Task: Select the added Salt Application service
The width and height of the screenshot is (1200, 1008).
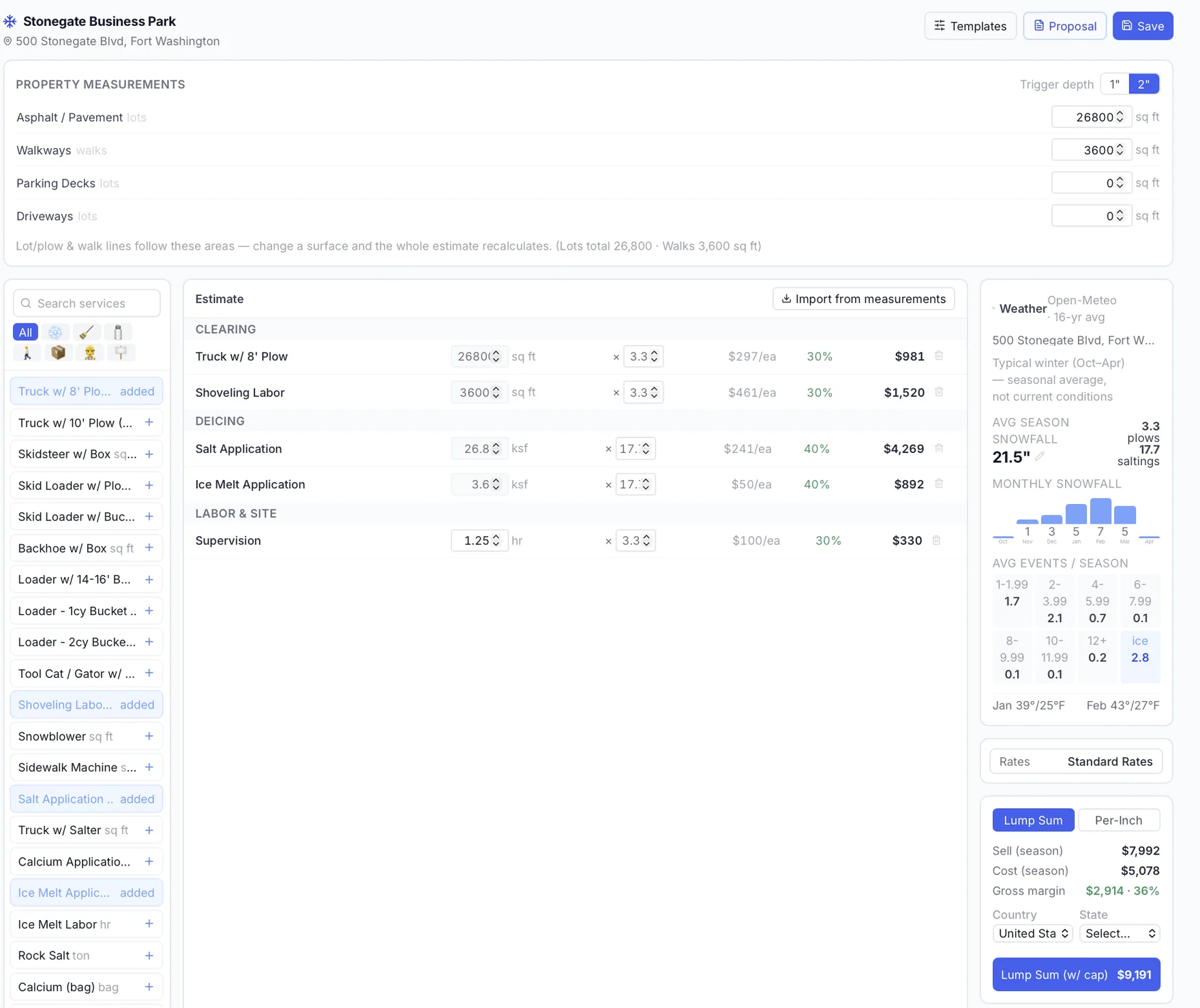Action: pos(87,799)
